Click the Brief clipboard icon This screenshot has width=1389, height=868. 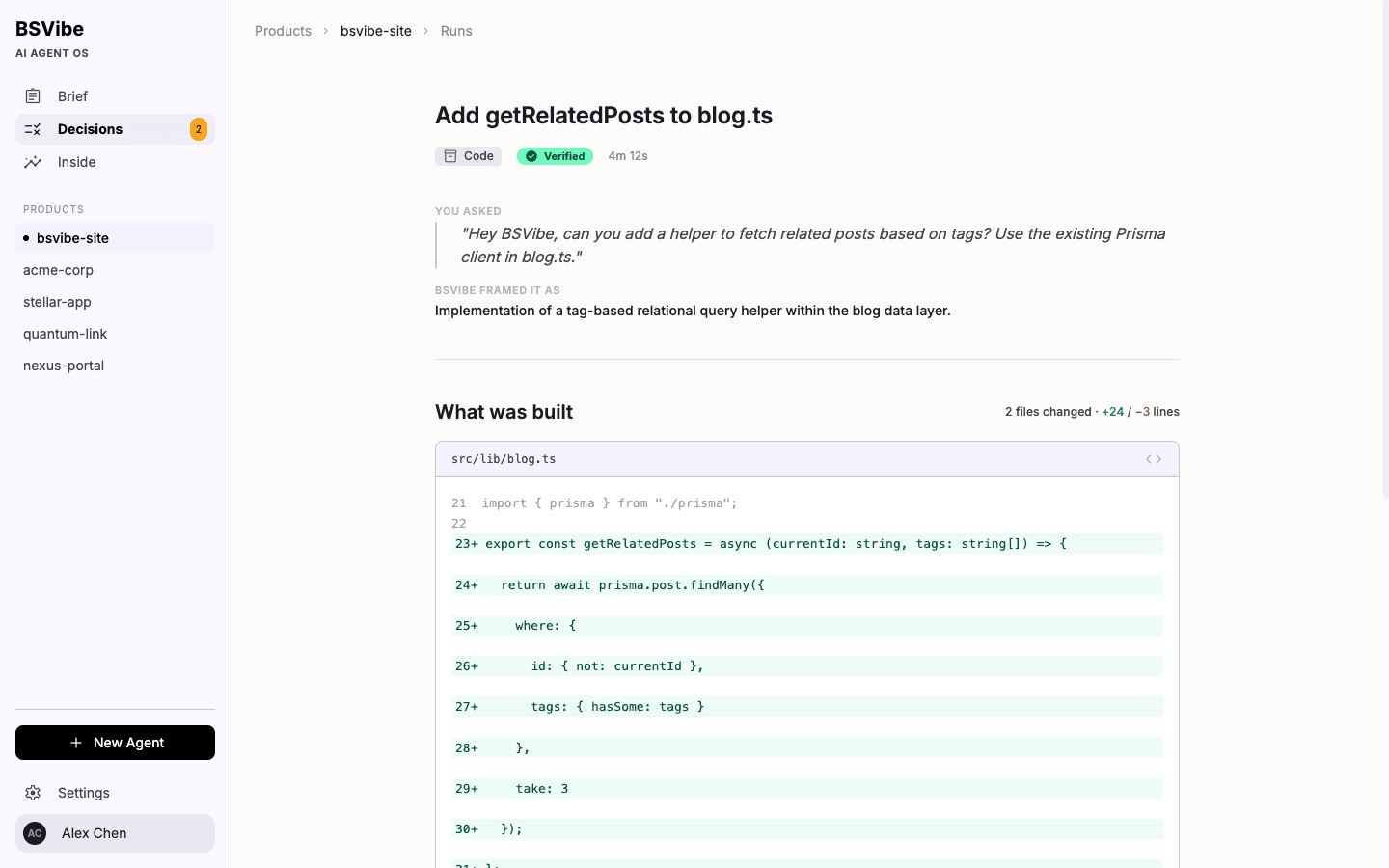pyautogui.click(x=33, y=96)
